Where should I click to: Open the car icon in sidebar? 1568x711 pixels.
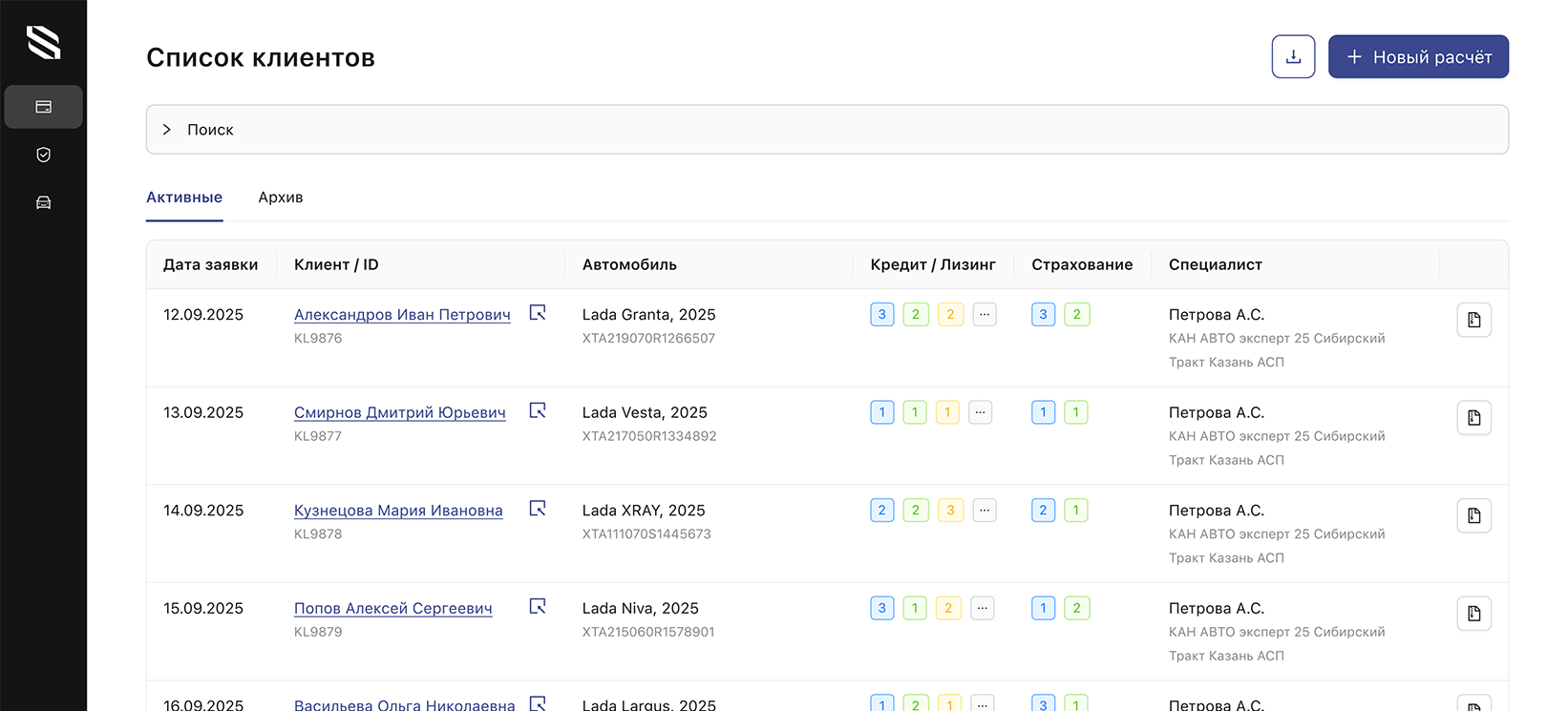pos(43,202)
